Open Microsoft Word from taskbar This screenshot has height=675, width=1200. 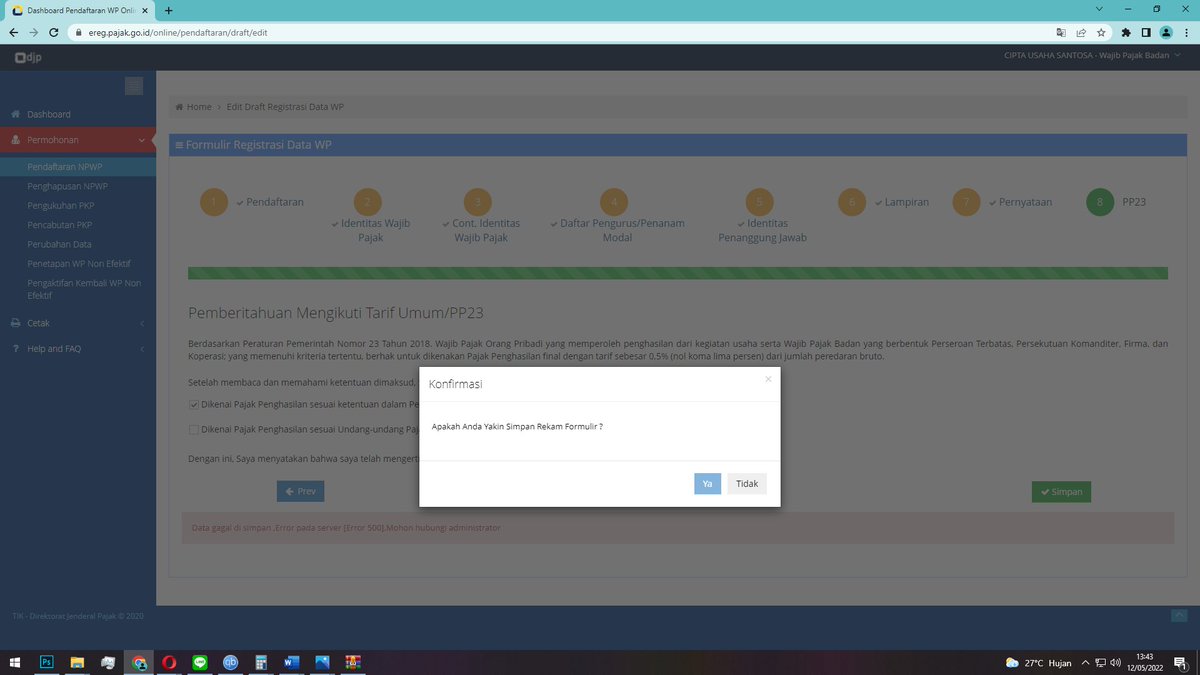point(292,662)
